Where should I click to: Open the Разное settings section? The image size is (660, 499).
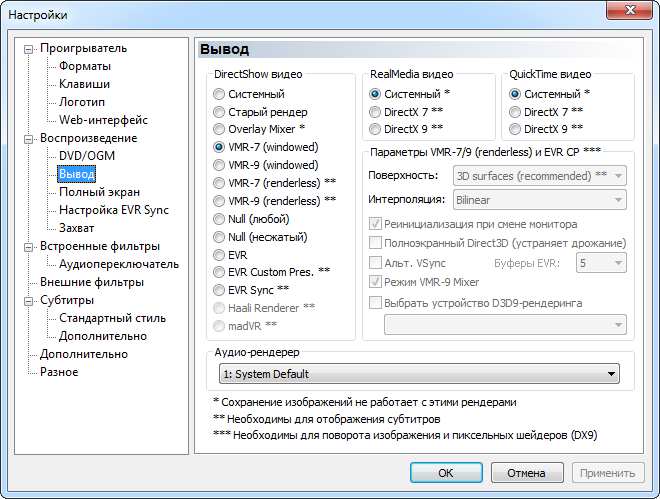[59, 372]
